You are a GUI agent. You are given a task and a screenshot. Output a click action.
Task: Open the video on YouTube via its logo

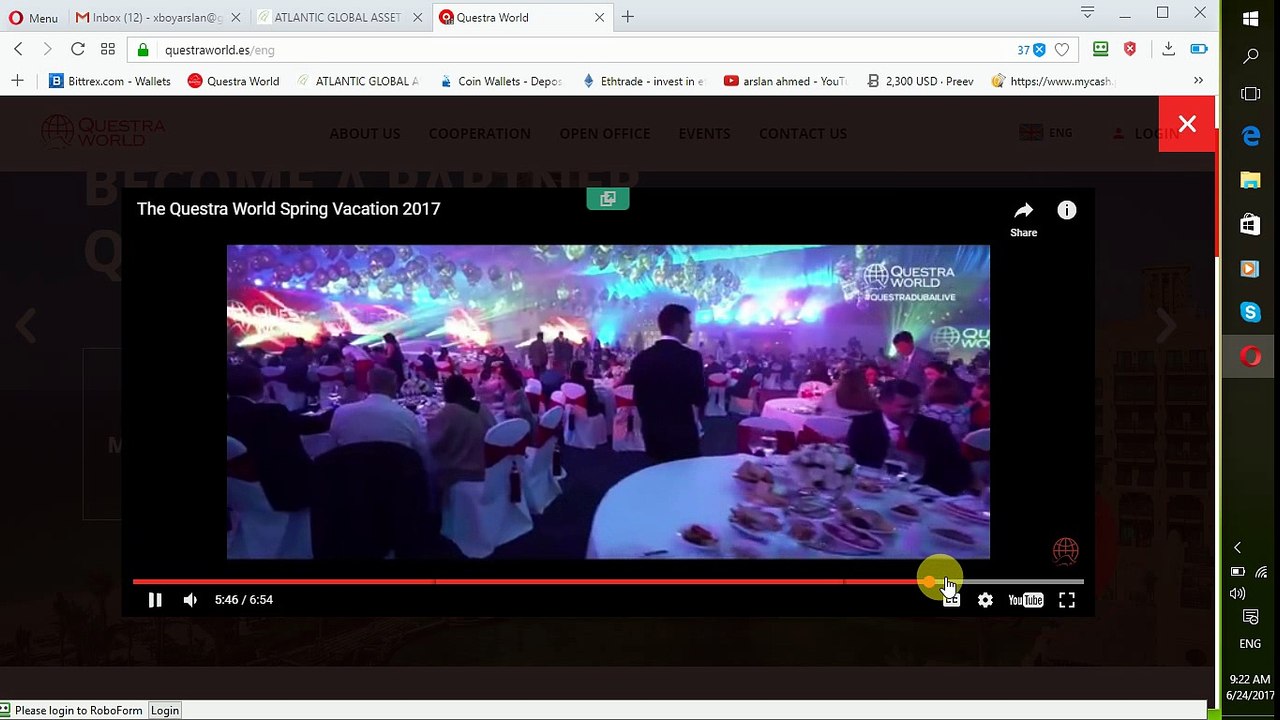[x=1026, y=600]
